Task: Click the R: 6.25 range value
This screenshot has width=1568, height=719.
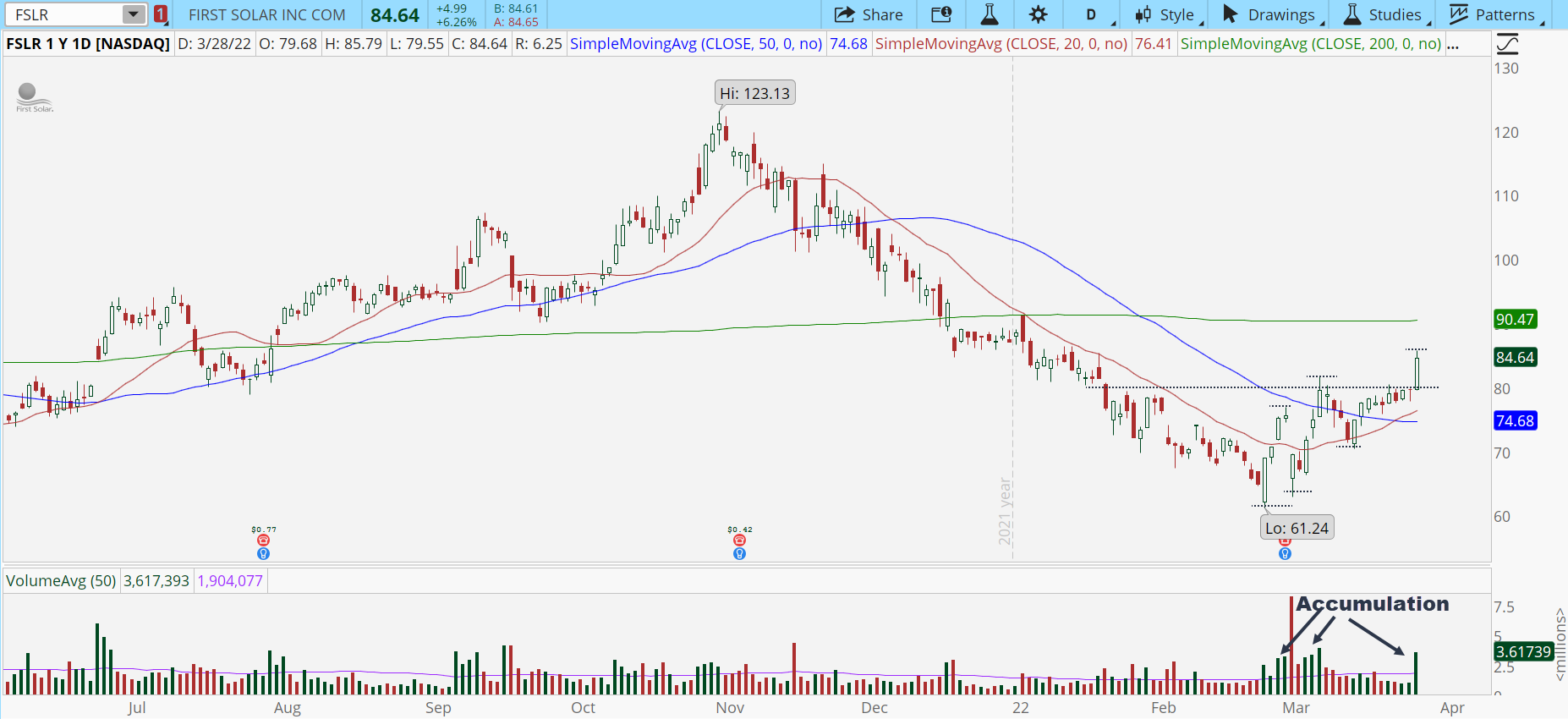Action: 538,44
